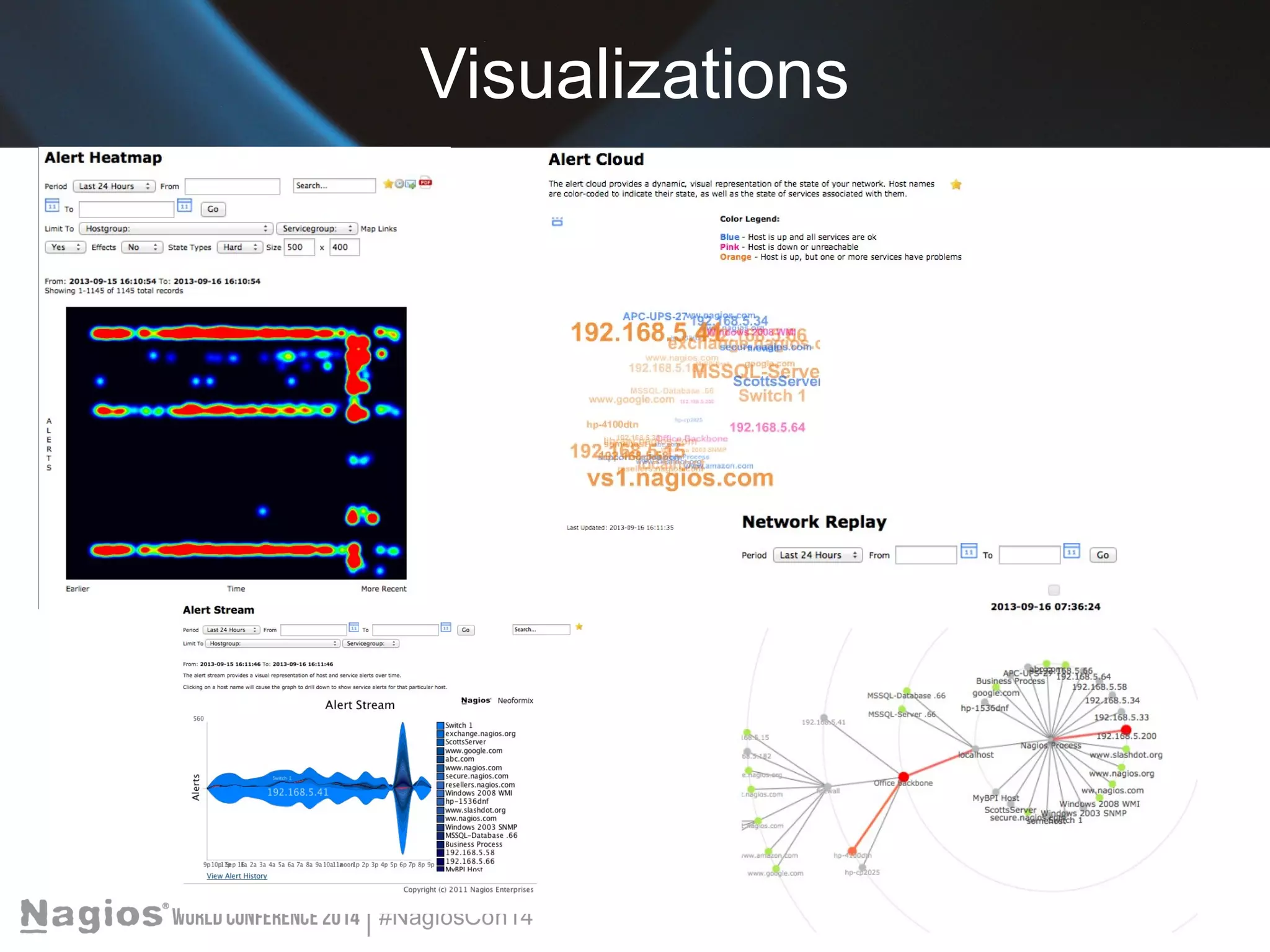Click the localhost node in Network Replay
Image resolution: width=1270 pixels, height=952 pixels.
tap(975, 749)
